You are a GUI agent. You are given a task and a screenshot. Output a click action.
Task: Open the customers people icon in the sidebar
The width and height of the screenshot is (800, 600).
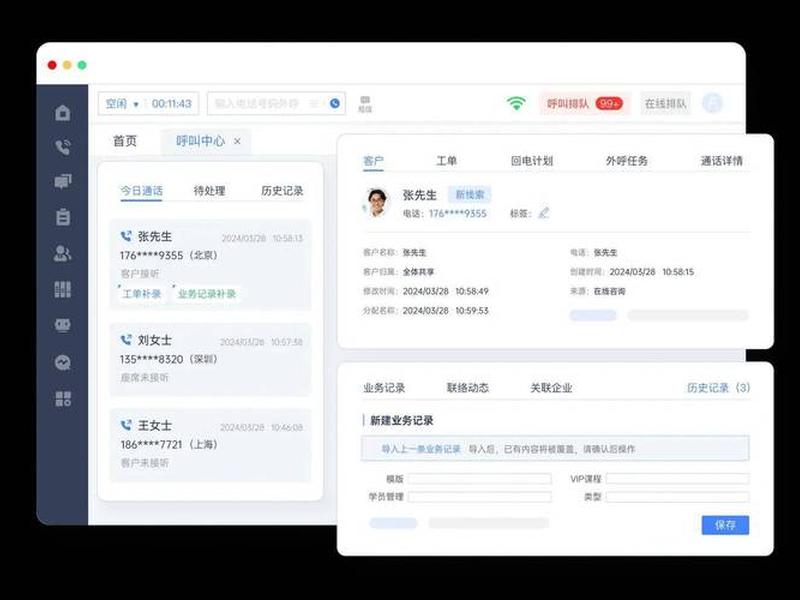[x=62, y=253]
